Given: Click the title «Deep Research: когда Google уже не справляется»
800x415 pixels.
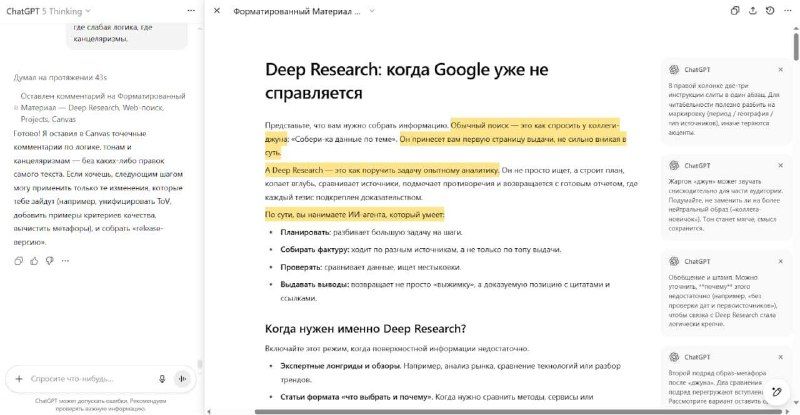Looking at the screenshot, I should click(x=407, y=81).
